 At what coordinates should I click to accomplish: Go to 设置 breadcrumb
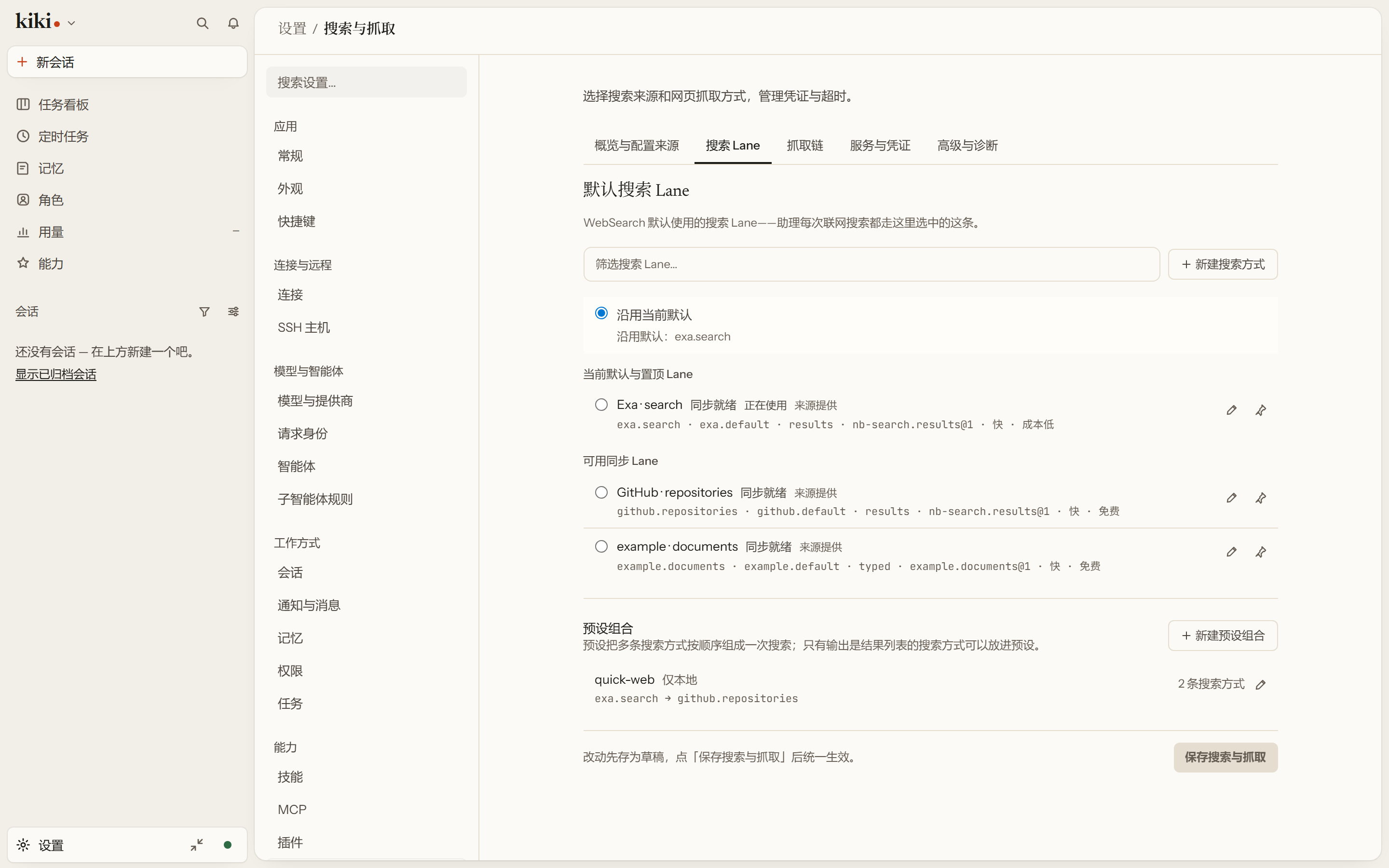[292, 29]
